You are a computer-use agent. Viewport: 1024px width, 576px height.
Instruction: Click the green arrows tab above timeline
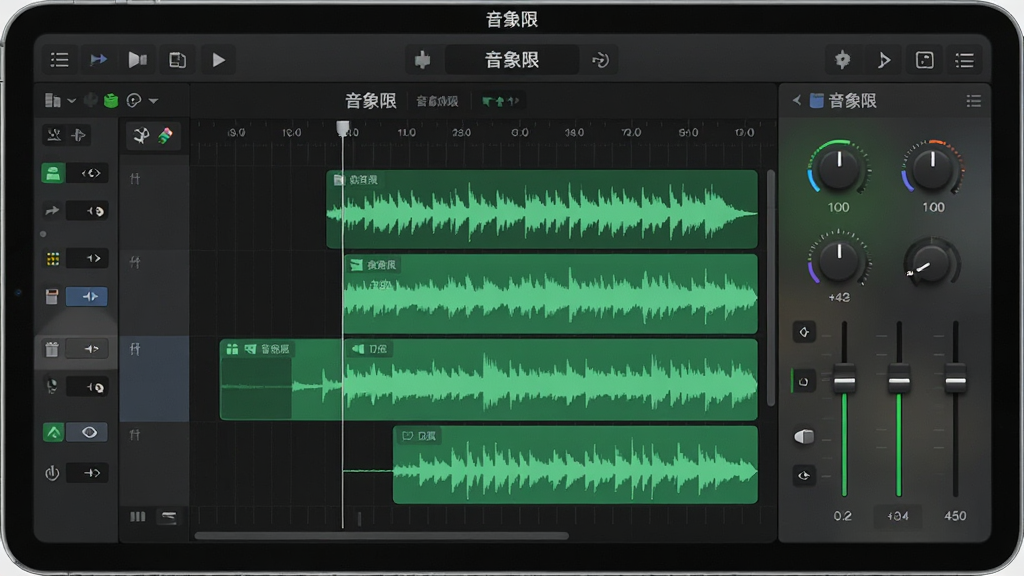(x=500, y=101)
